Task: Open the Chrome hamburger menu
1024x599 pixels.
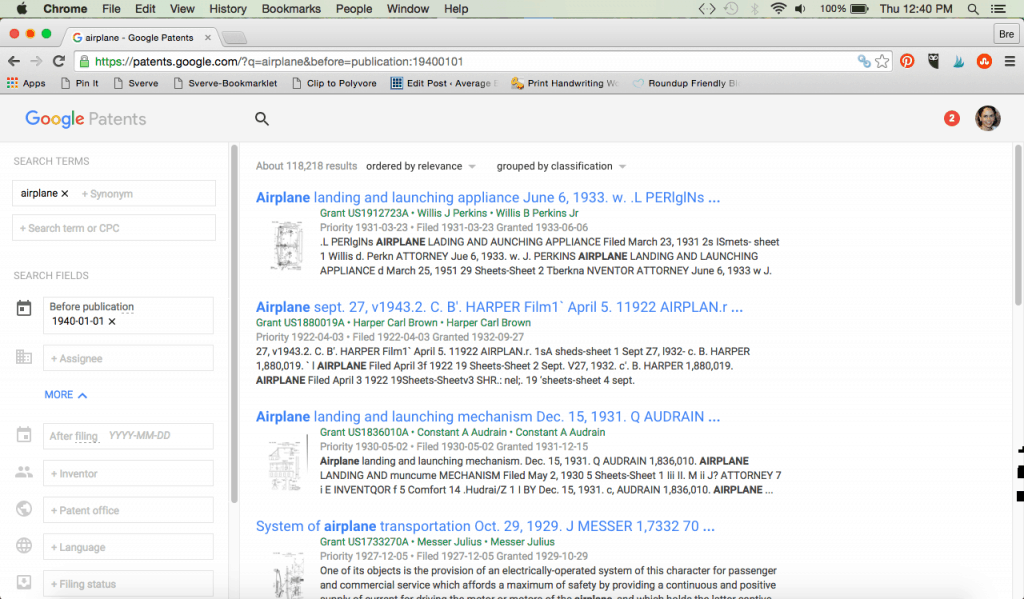Action: [x=1010, y=61]
